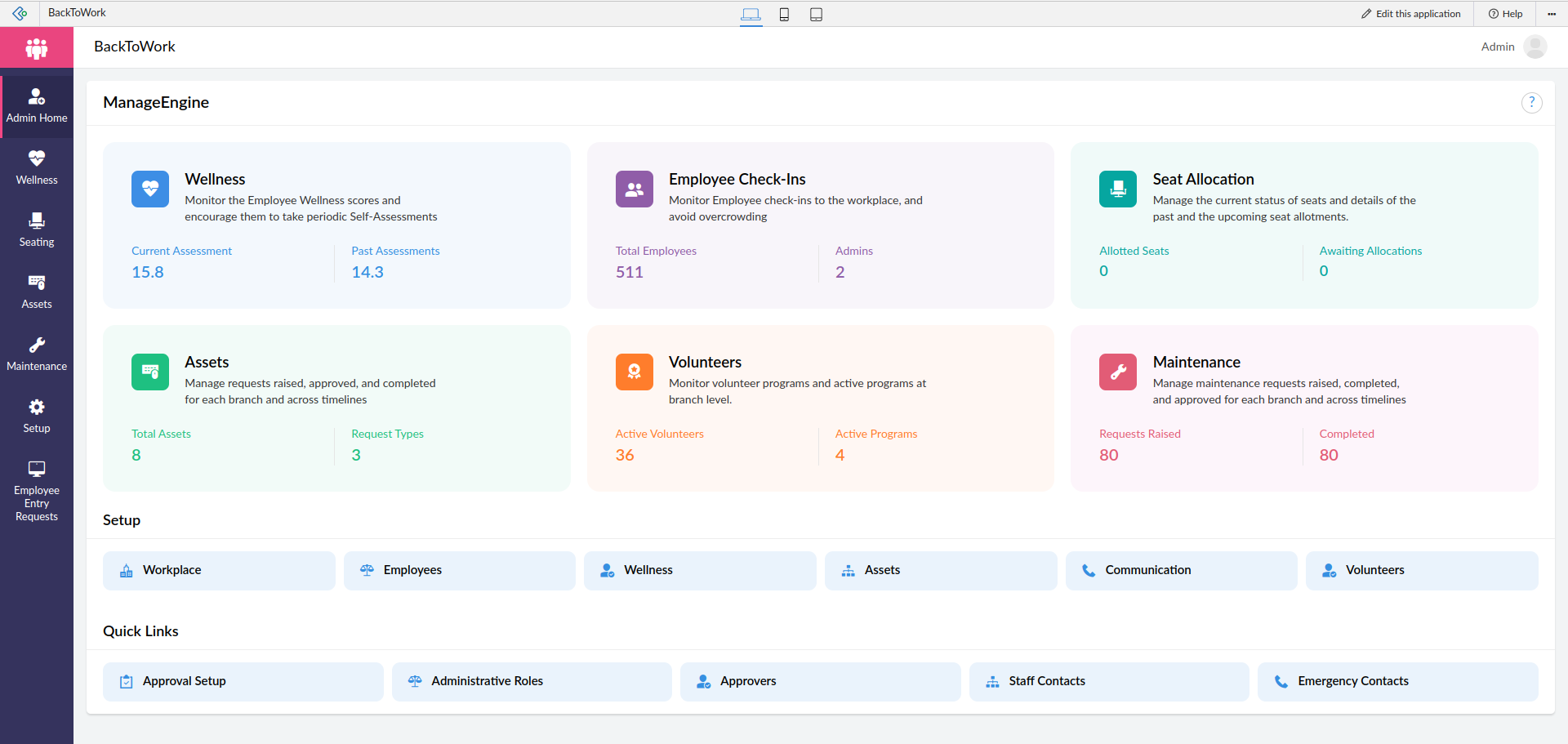Open the Administrative Roles quick link

531,681
